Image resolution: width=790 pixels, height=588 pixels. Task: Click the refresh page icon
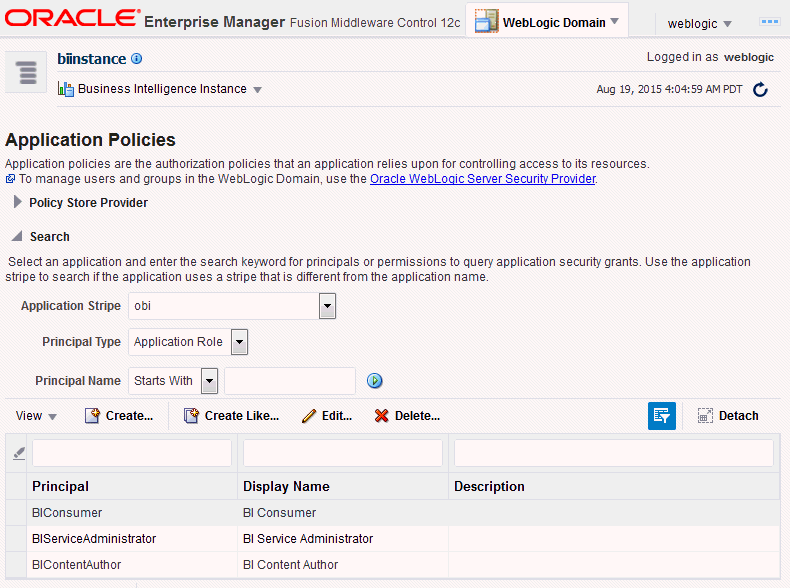point(760,90)
